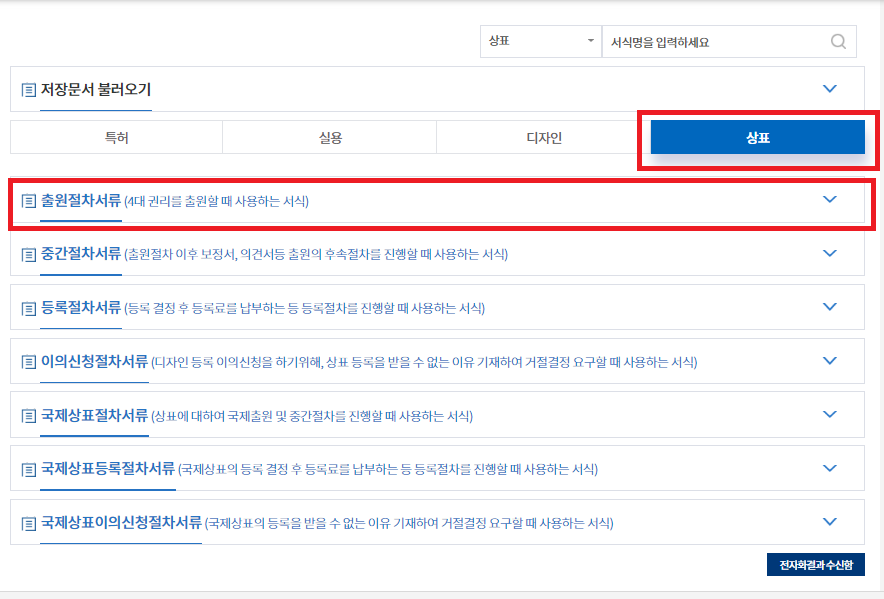Click the document icon beside 이의신청절차서류
884x599 pixels.
click(x=28, y=362)
